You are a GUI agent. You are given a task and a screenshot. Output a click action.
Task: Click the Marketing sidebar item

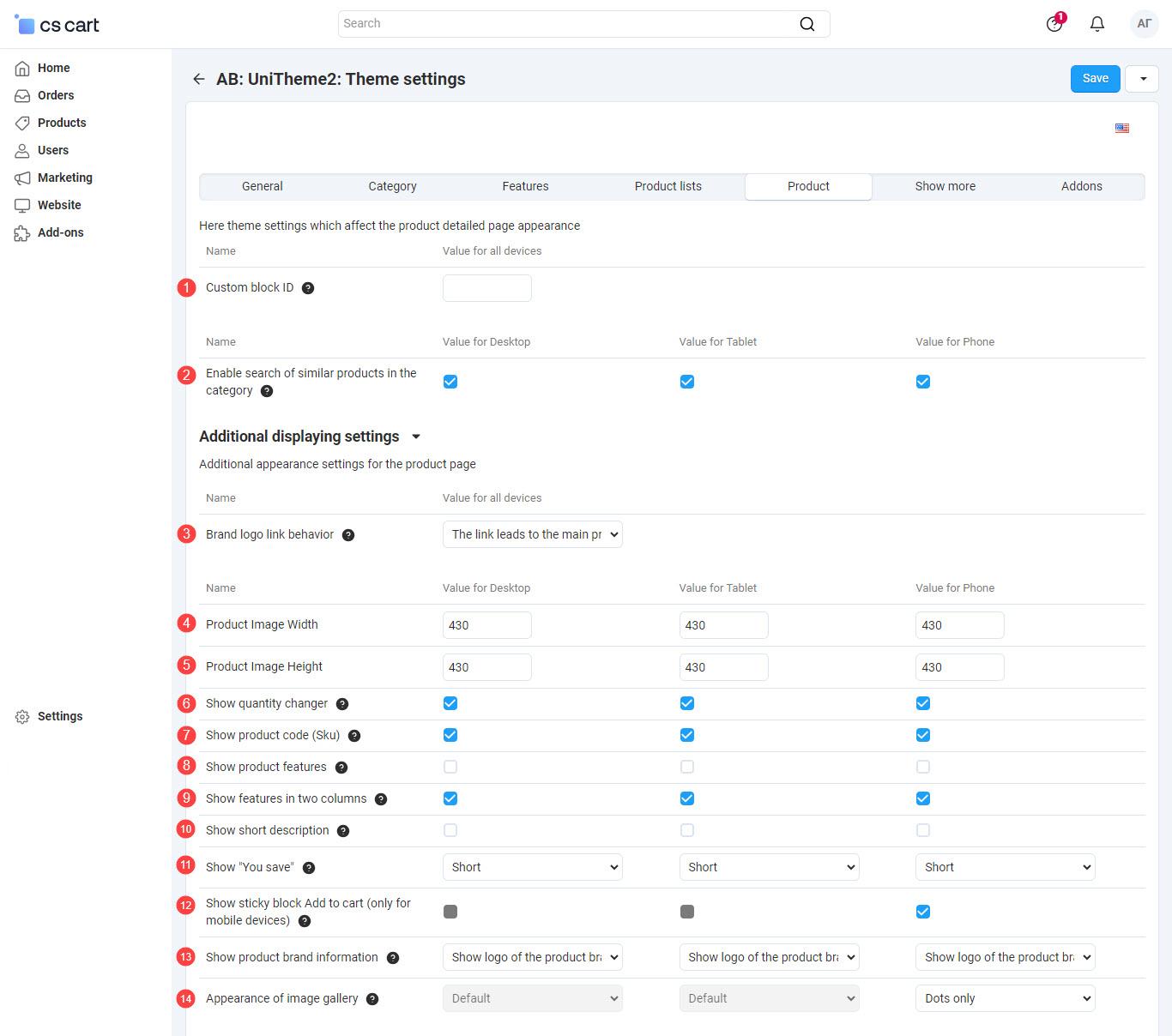pos(64,178)
